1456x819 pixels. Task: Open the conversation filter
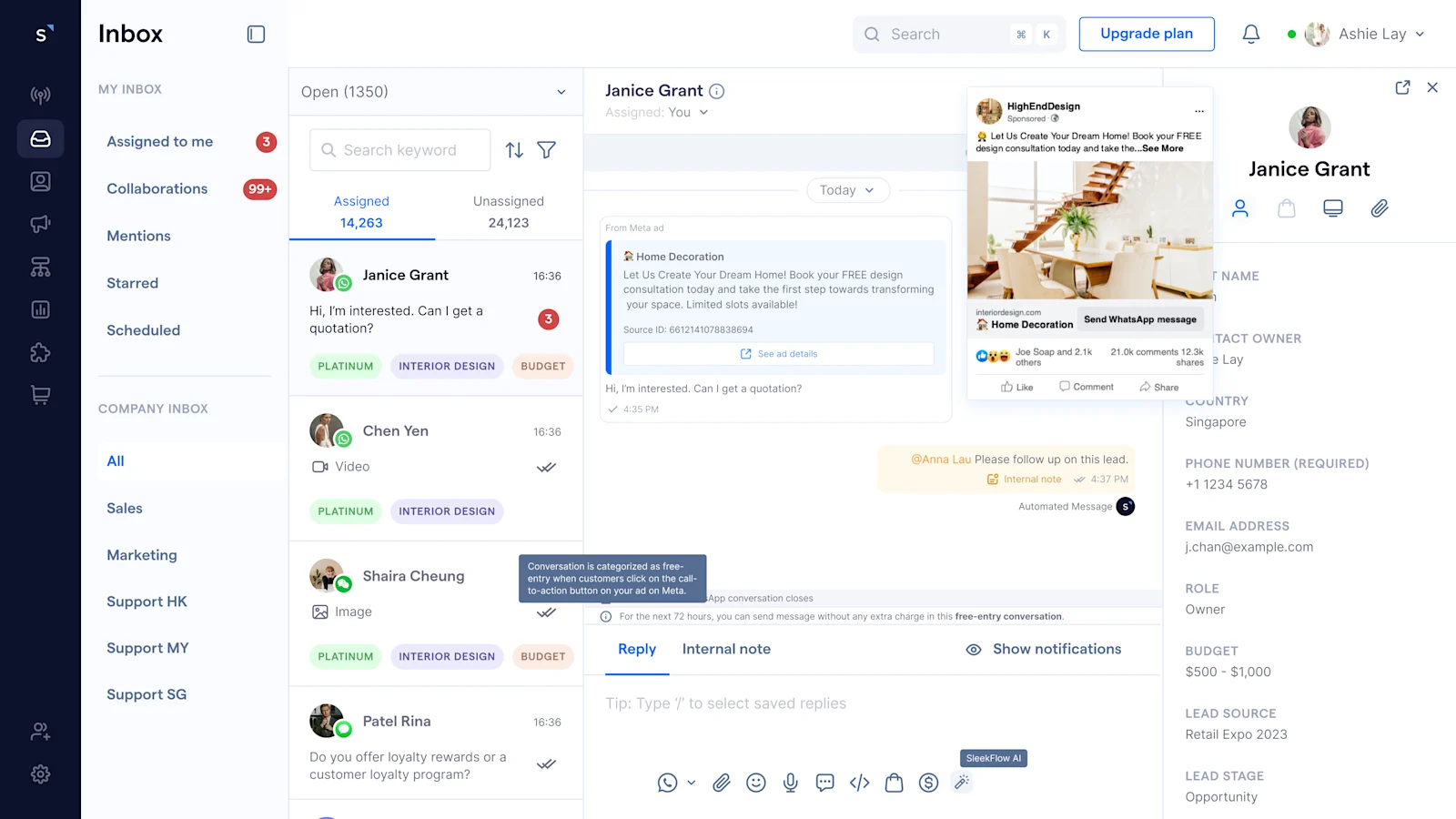coord(546,150)
